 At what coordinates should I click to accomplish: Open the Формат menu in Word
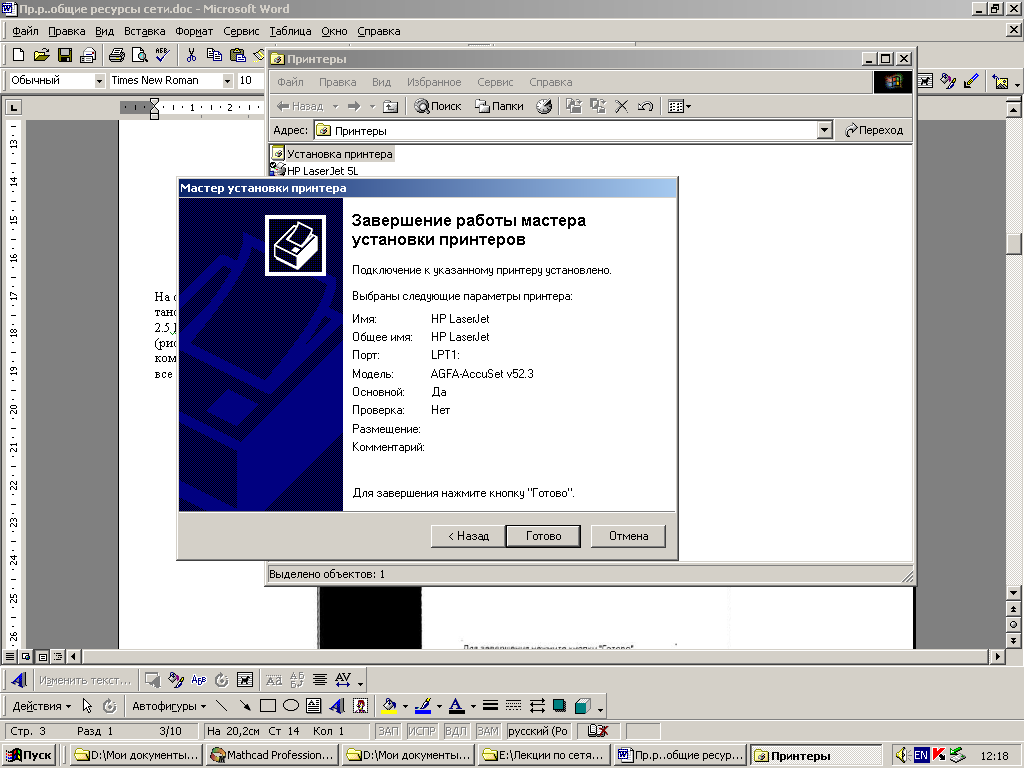(x=194, y=31)
